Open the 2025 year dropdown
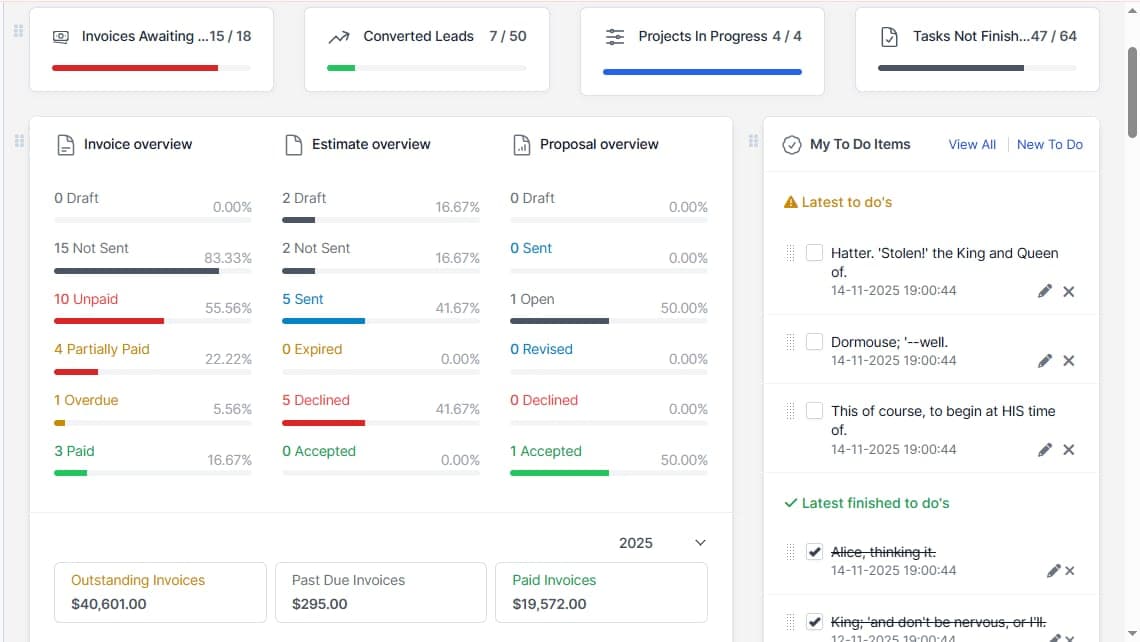Viewport: 1140px width, 642px height. (662, 542)
